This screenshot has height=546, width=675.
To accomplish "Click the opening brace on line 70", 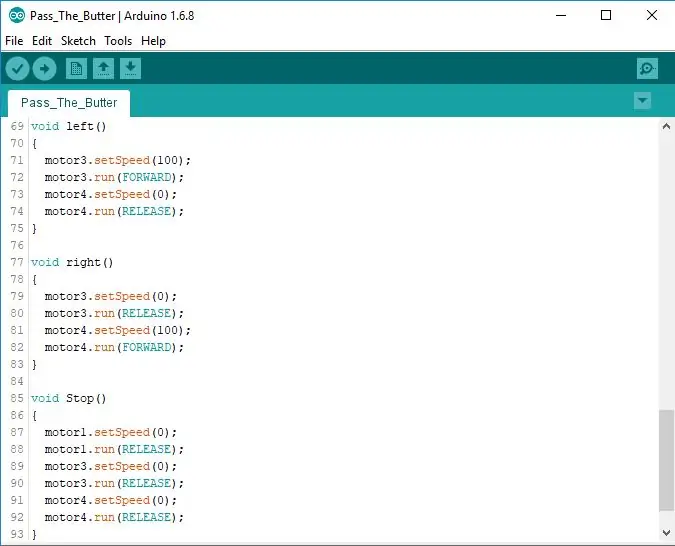I will pyautogui.click(x=34, y=143).
